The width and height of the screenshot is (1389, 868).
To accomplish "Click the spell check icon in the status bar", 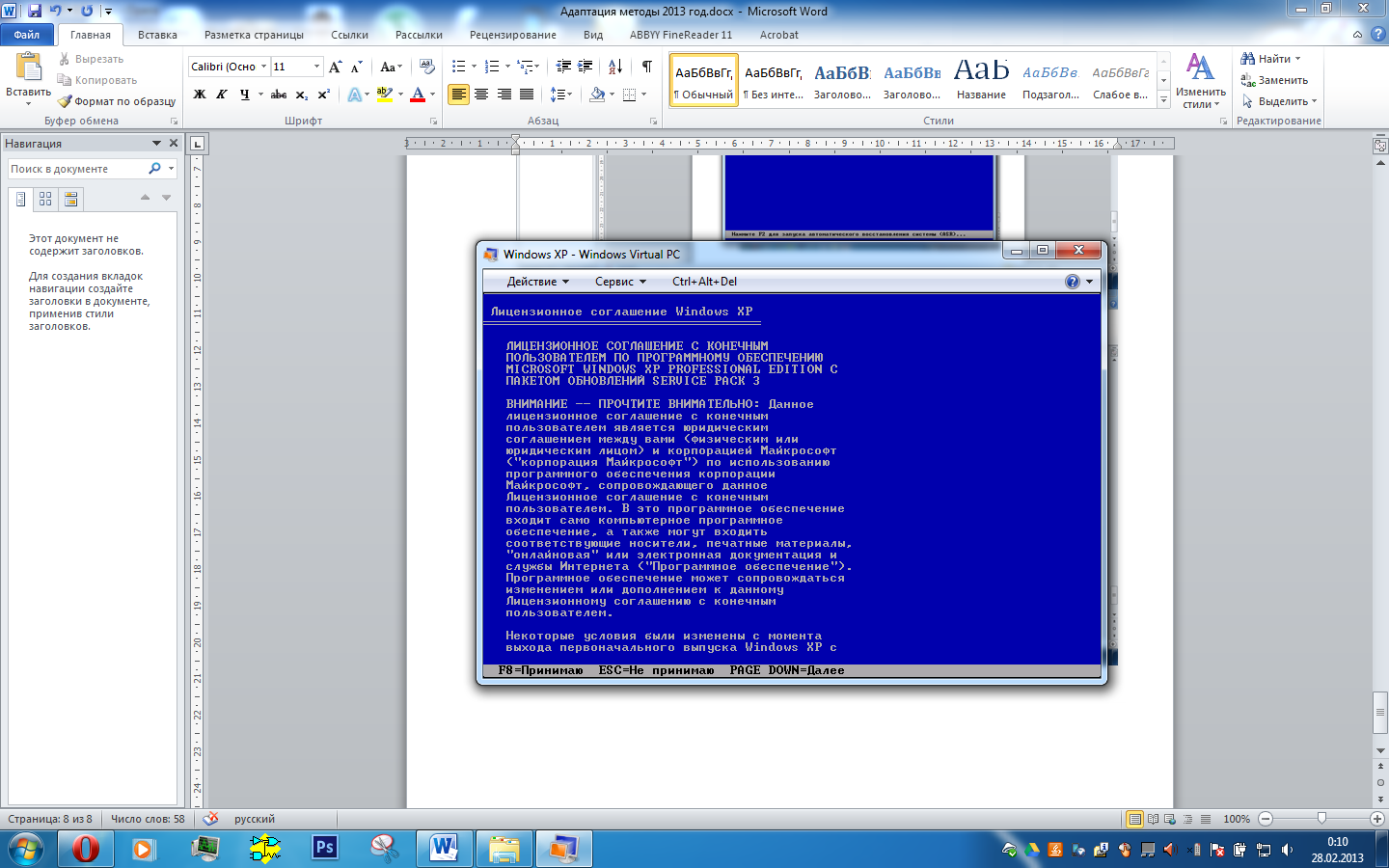I will (x=210, y=819).
